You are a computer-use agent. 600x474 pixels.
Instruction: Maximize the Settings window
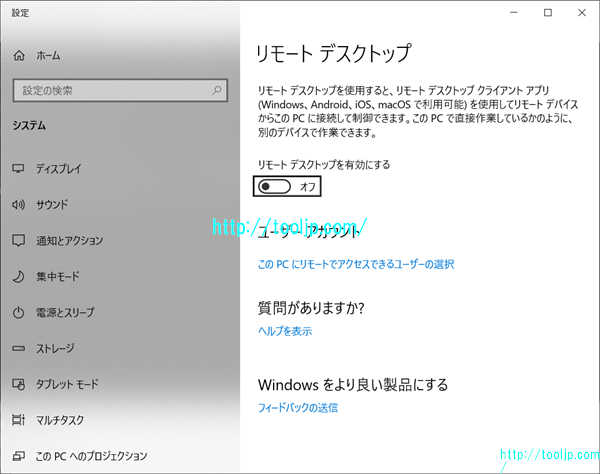point(548,13)
